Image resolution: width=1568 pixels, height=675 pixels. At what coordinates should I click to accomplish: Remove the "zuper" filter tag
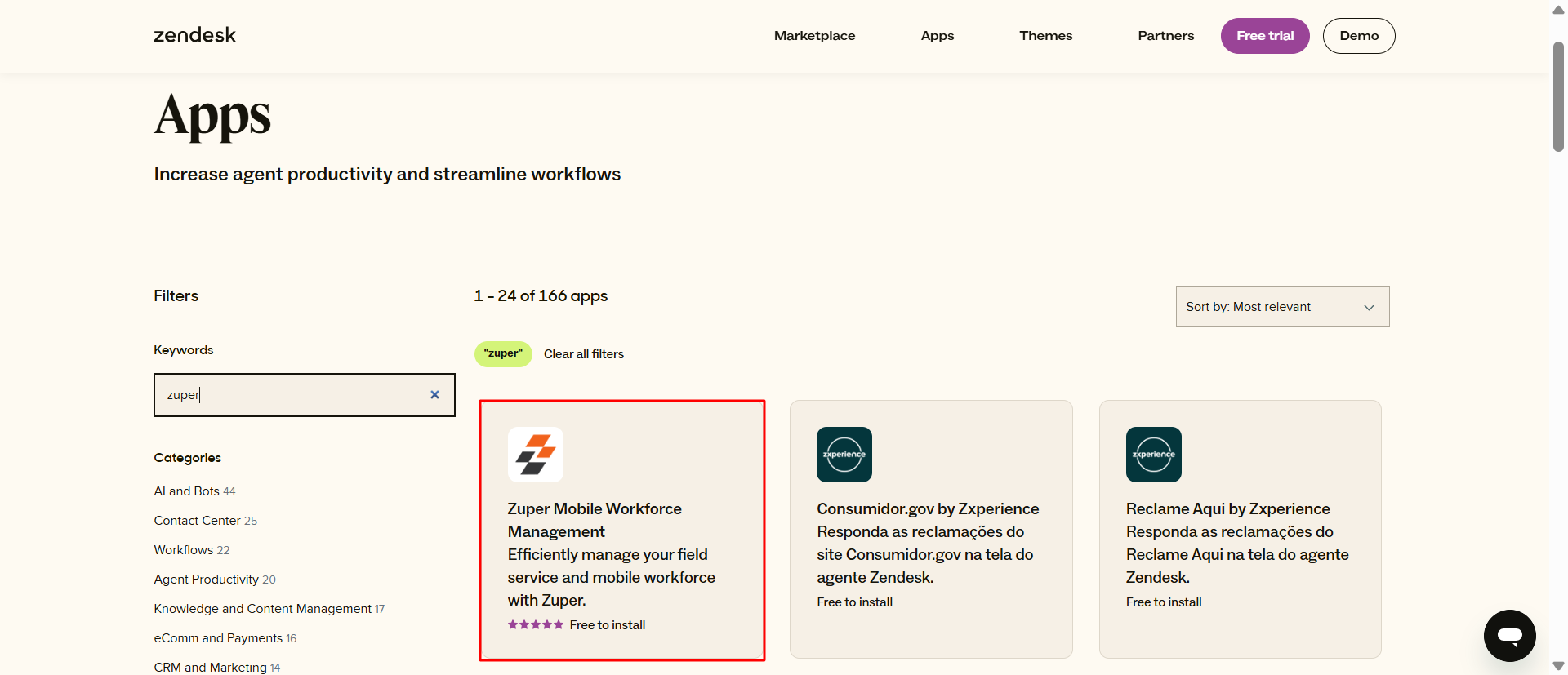[x=503, y=354]
